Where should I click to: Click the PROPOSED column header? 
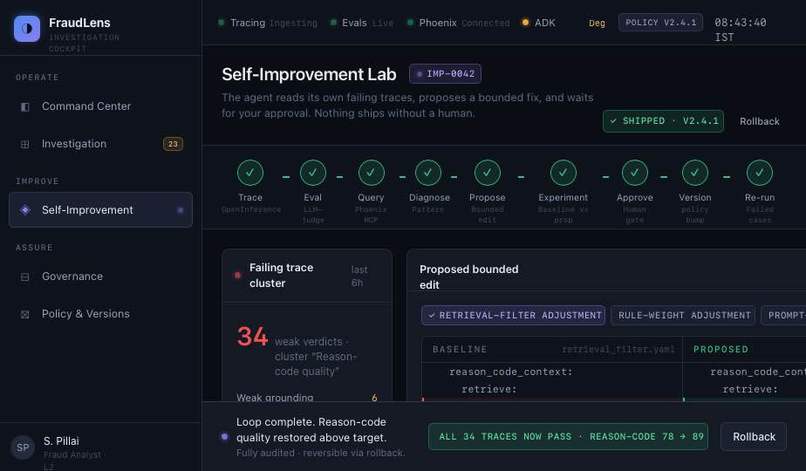721,349
